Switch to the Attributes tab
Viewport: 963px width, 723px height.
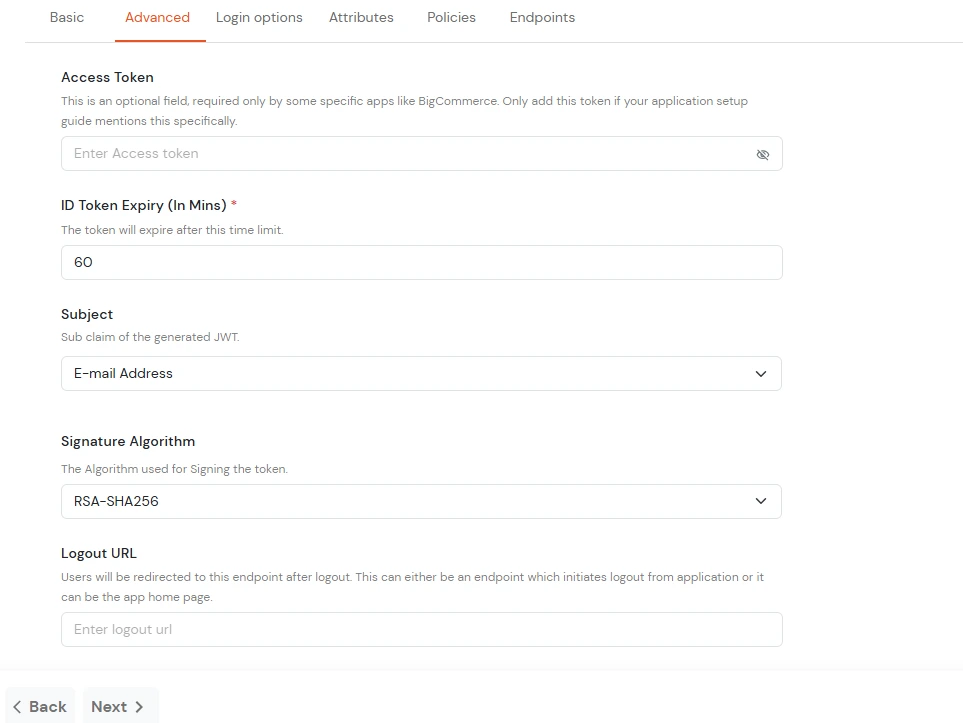(361, 17)
